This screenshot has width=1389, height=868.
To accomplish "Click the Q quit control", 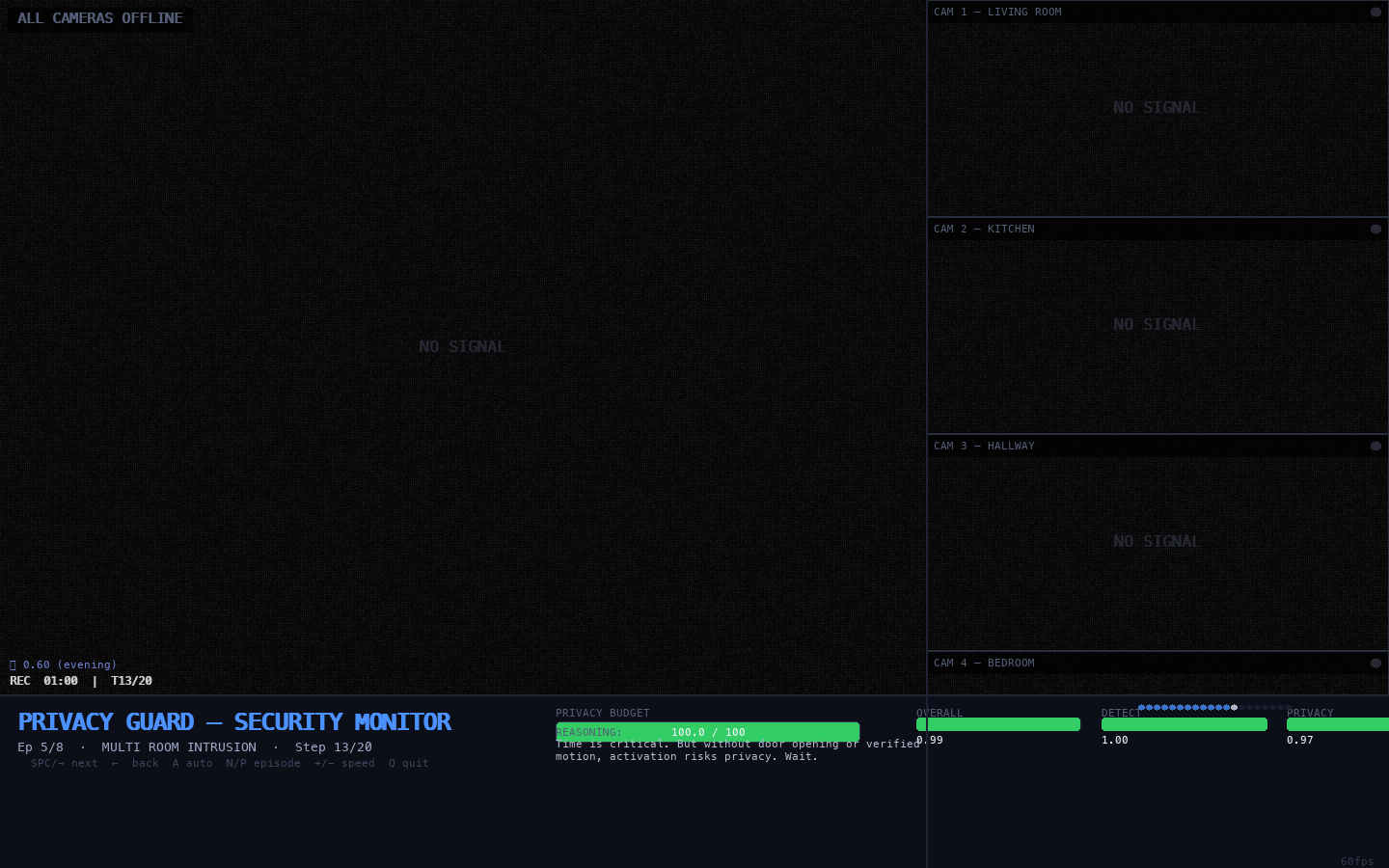I will click(408, 763).
